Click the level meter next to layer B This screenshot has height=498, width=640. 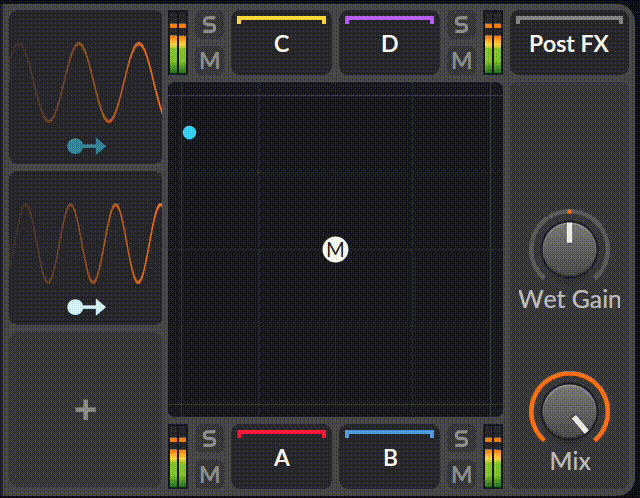493,456
